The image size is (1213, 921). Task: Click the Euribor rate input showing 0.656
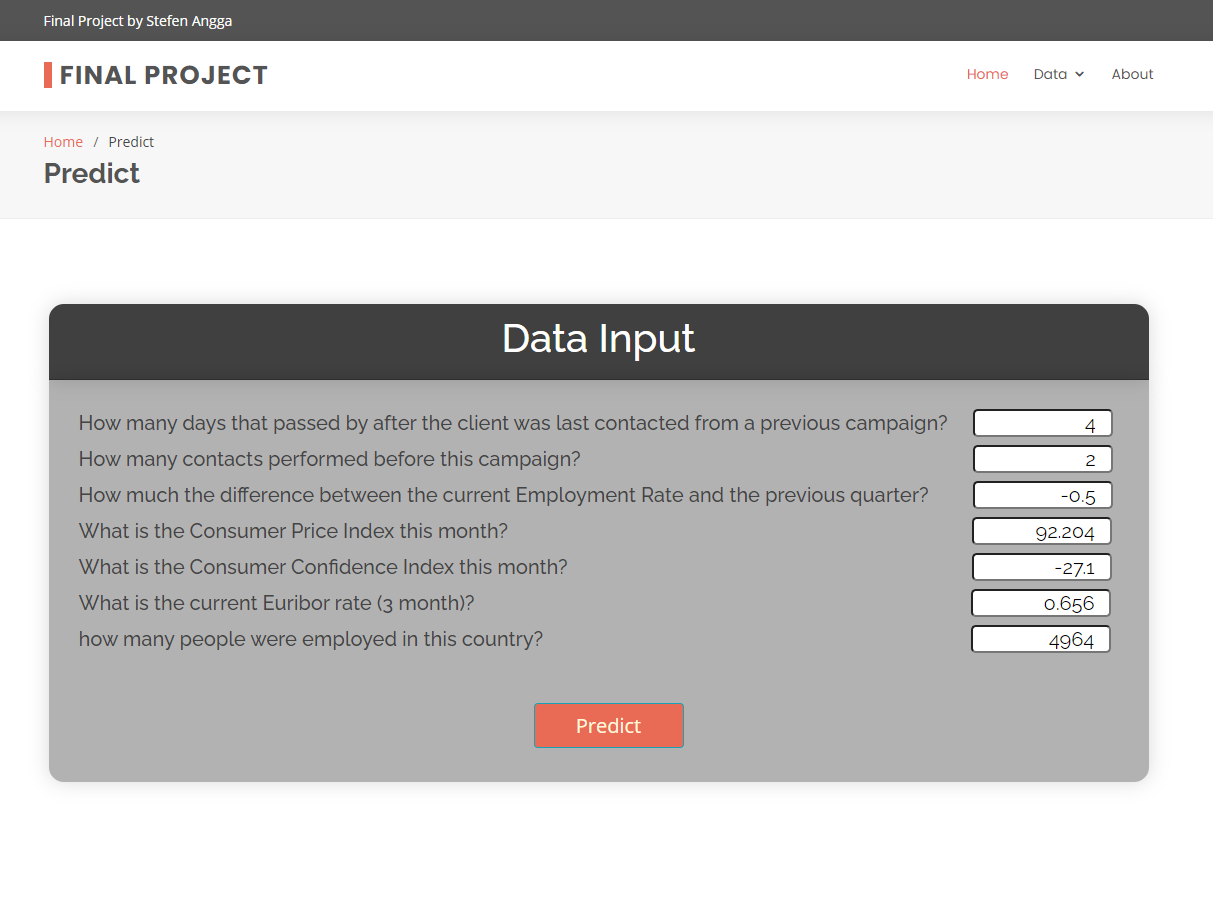pos(1040,603)
